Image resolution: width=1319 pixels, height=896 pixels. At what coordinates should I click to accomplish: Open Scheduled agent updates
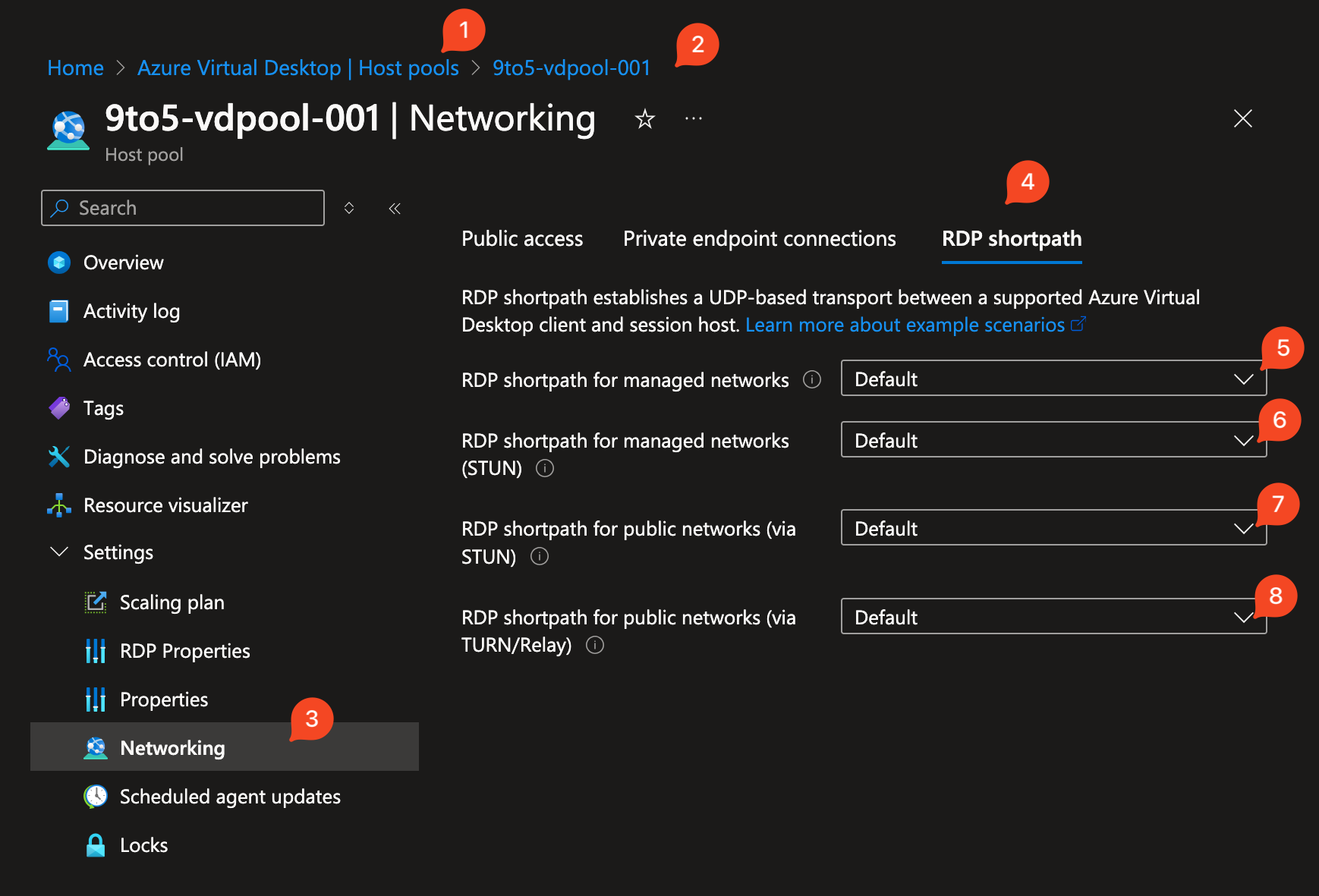coord(229,797)
